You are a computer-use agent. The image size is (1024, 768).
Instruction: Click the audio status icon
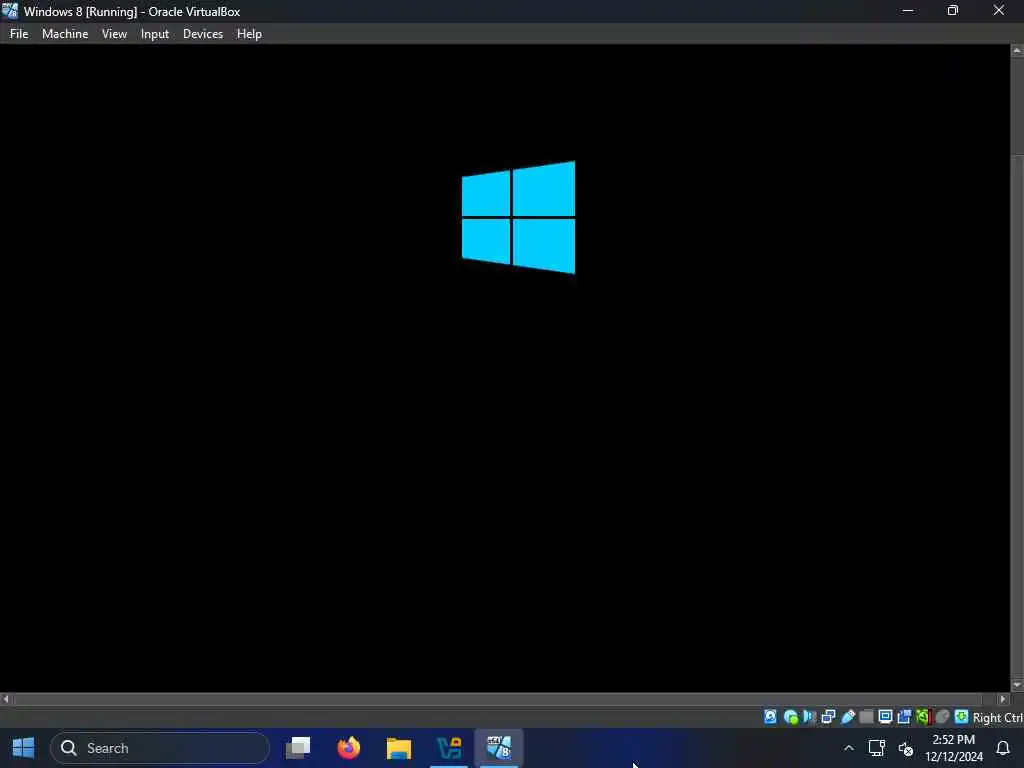[x=810, y=717]
